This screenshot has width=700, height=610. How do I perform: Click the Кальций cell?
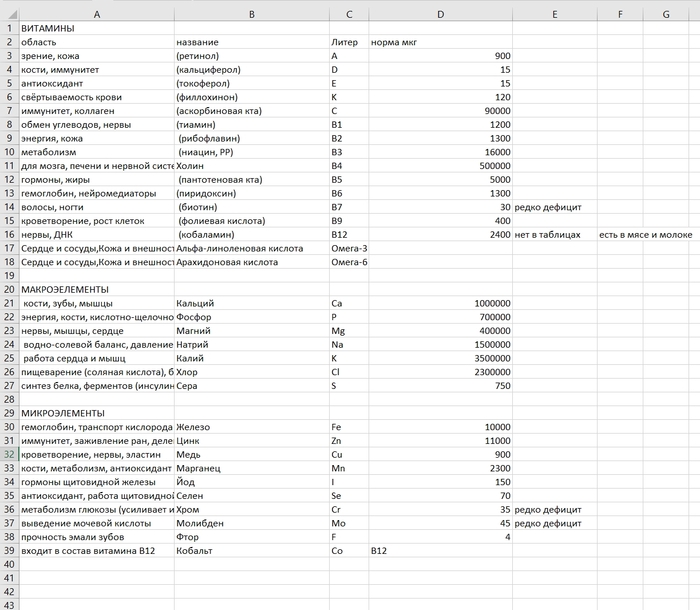tap(252, 303)
